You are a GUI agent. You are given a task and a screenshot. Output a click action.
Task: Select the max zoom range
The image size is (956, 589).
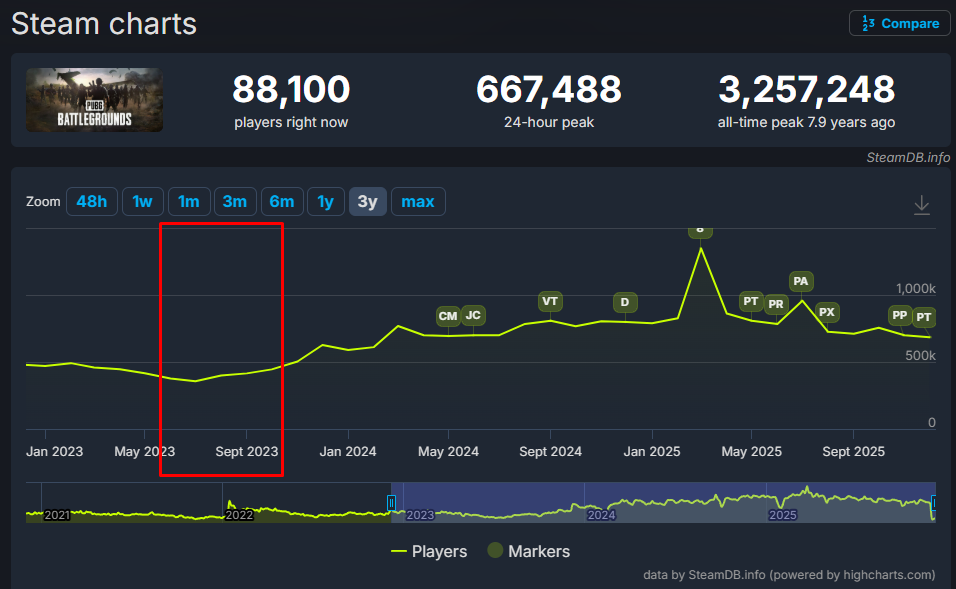point(418,202)
